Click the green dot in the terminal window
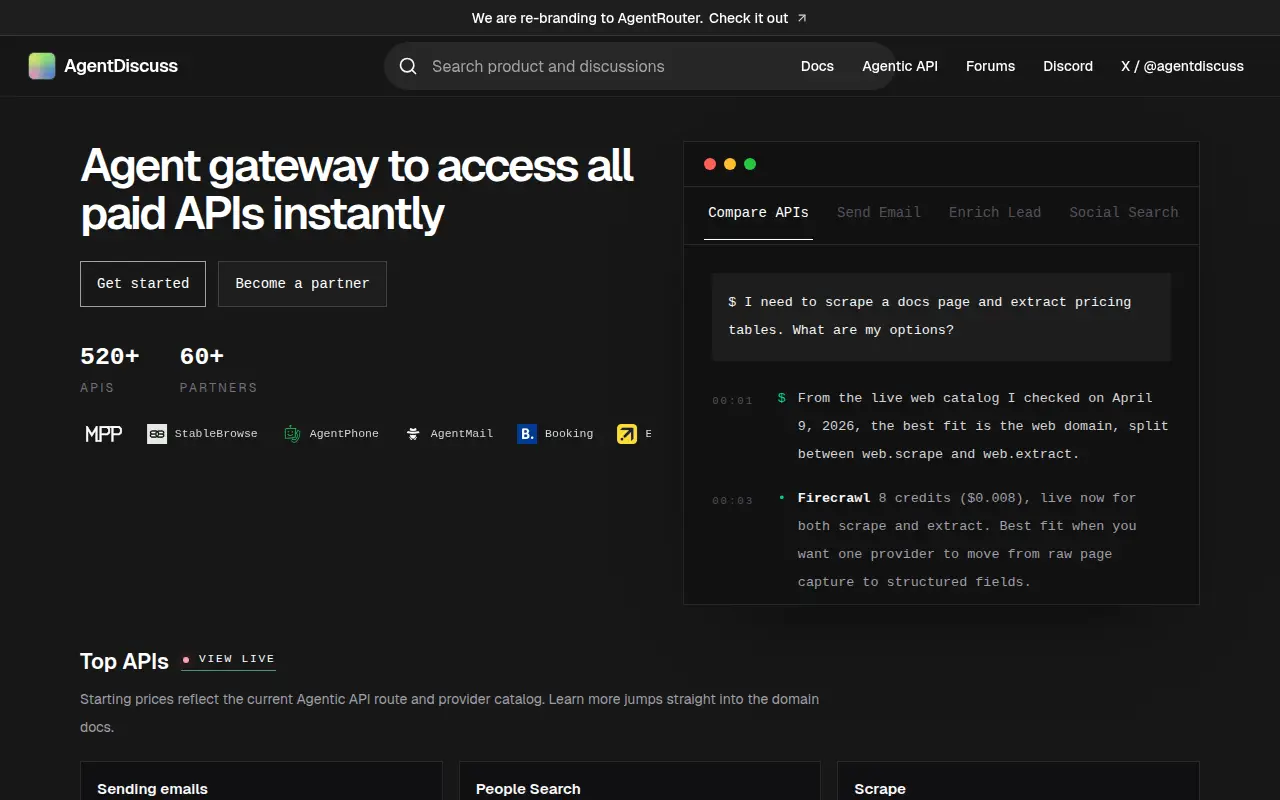The image size is (1280, 800). (x=750, y=164)
